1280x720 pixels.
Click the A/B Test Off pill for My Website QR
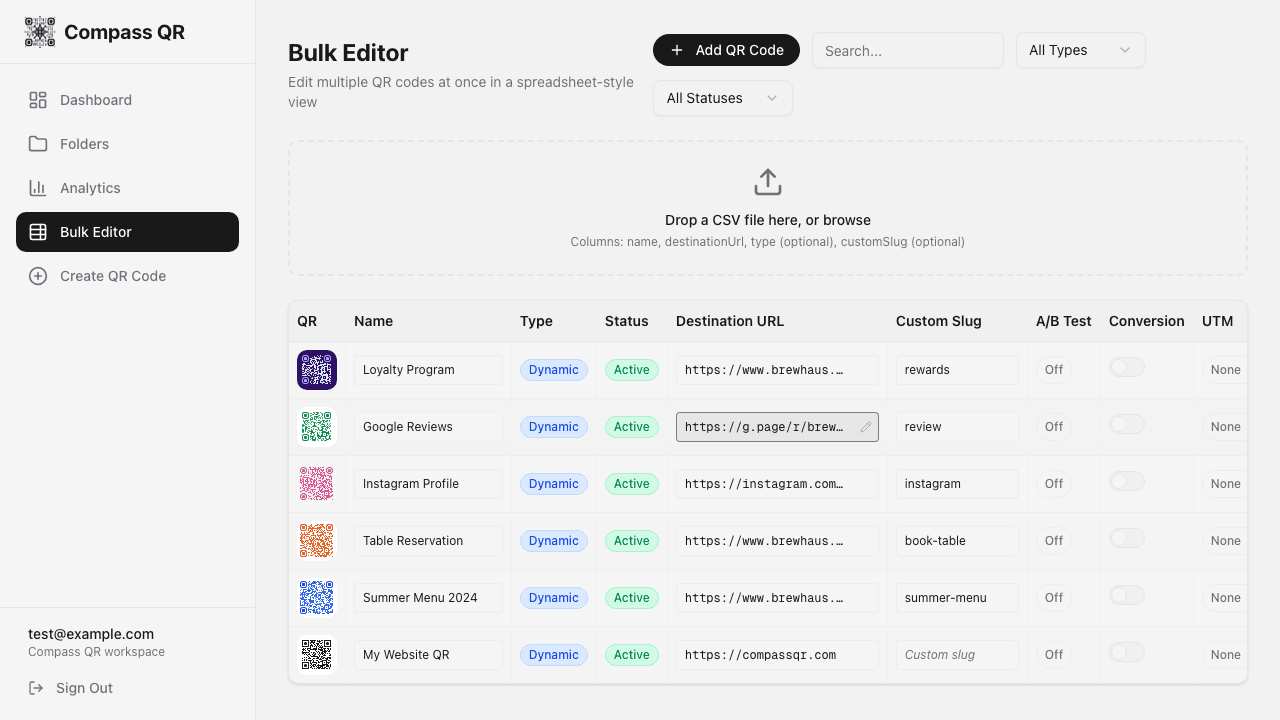1054,655
